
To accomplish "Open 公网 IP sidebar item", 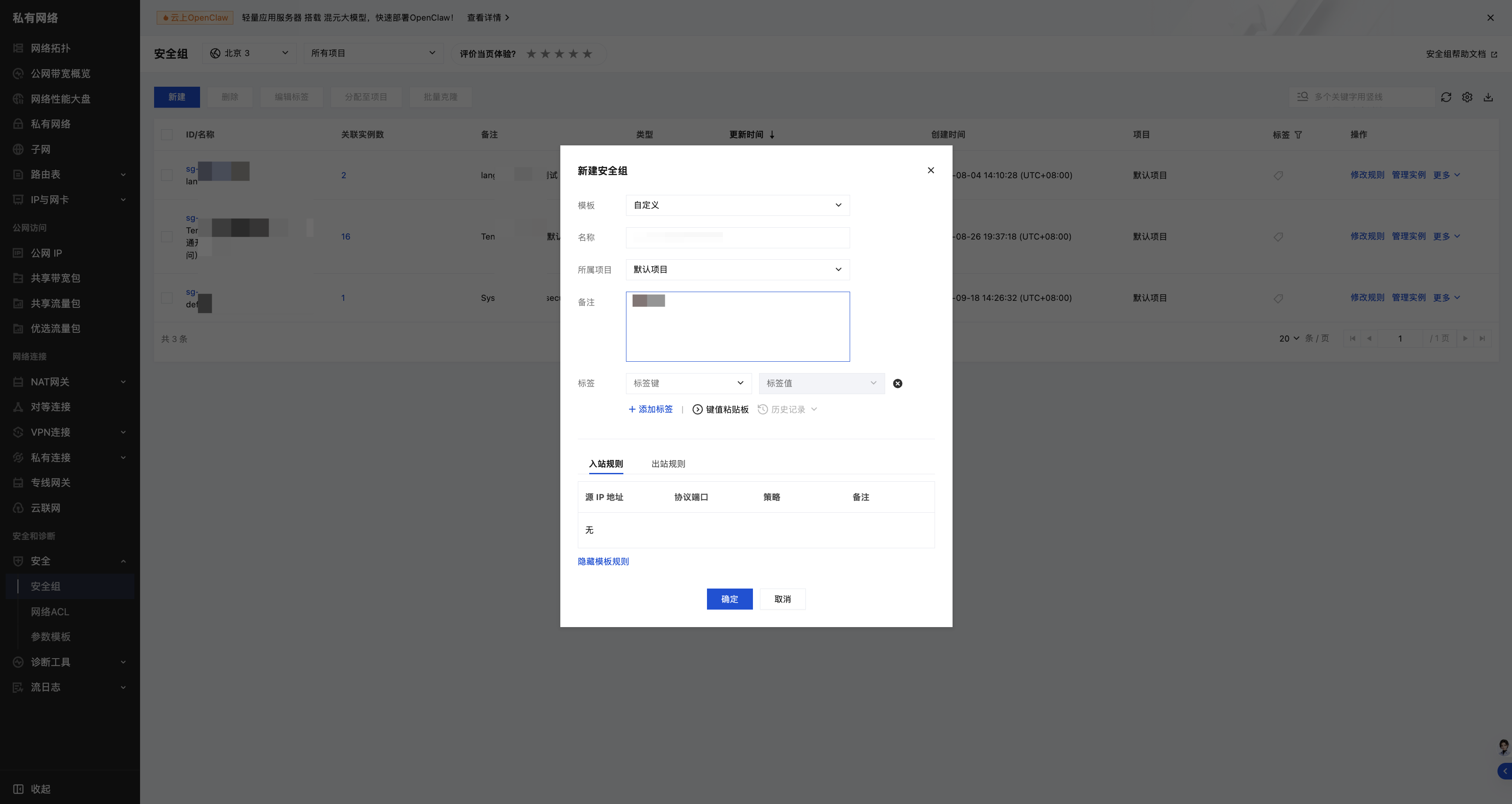I will pos(46,253).
